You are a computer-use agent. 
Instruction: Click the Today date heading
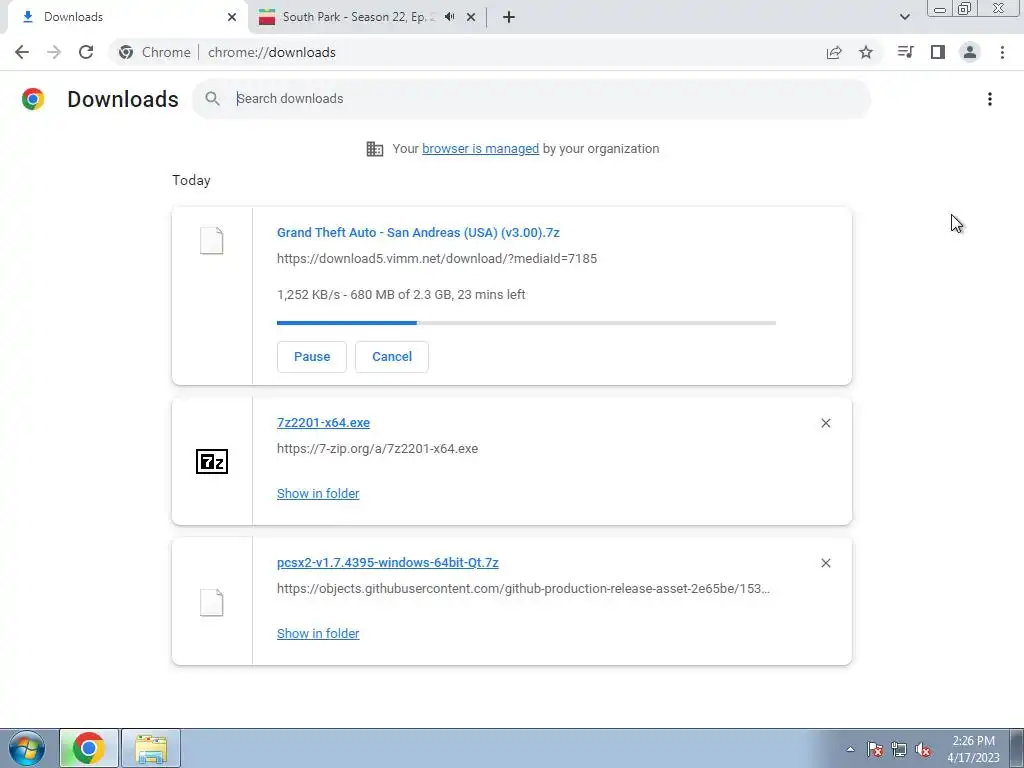point(191,180)
